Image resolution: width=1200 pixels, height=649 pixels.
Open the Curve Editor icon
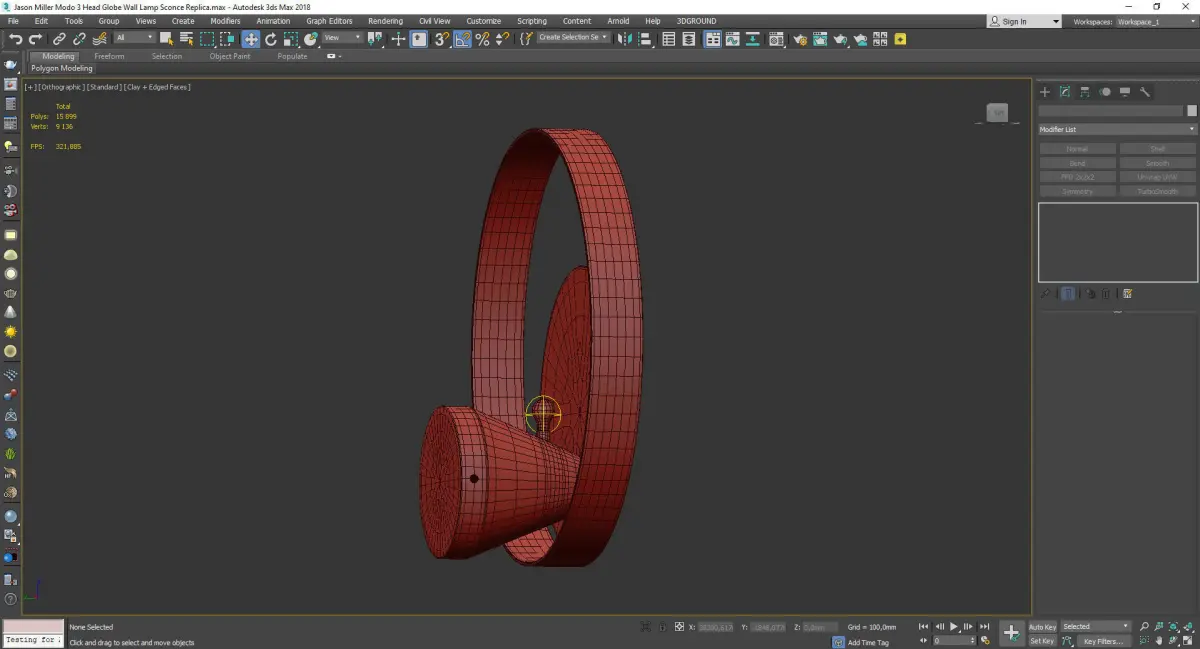(x=732, y=39)
